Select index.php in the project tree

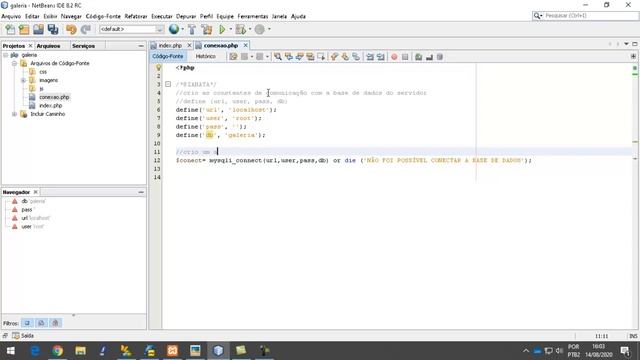pyautogui.click(x=51, y=106)
